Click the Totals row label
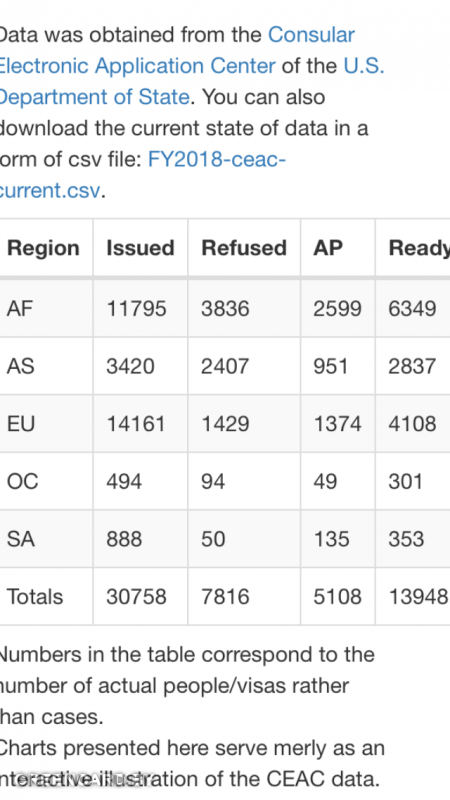This screenshot has width=450, height=800. tap(35, 597)
